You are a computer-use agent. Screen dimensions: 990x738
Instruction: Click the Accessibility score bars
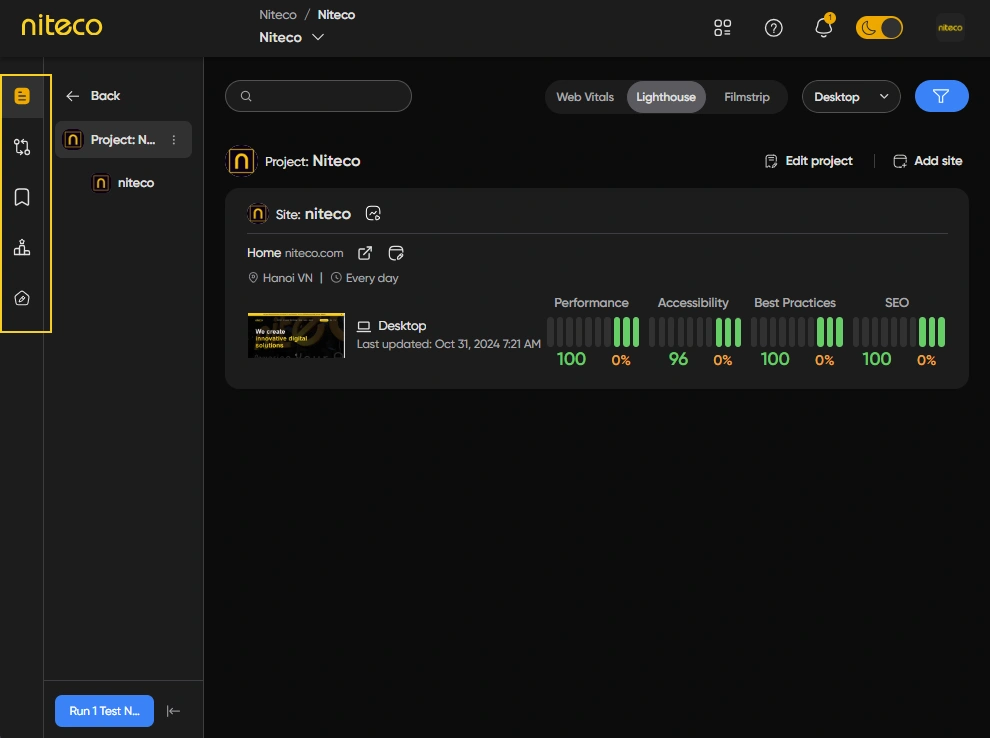(x=695, y=331)
